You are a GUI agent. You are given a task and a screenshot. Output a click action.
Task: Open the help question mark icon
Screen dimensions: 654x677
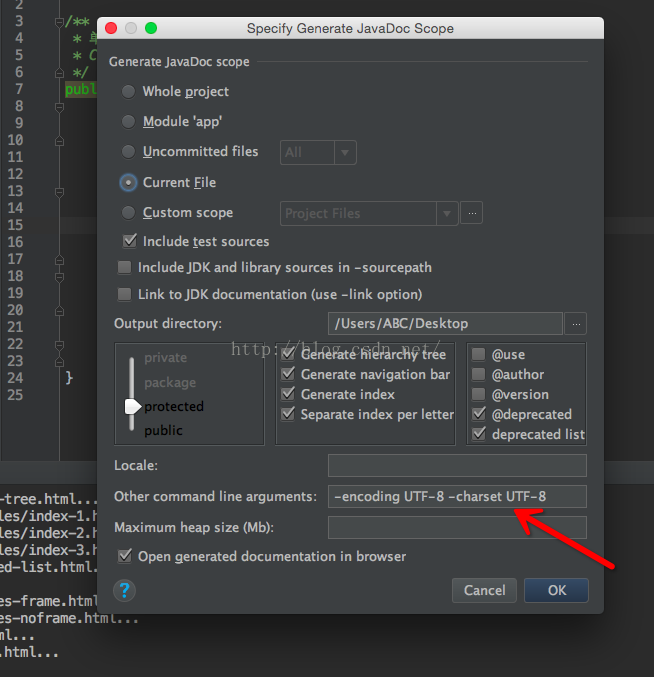(x=124, y=590)
